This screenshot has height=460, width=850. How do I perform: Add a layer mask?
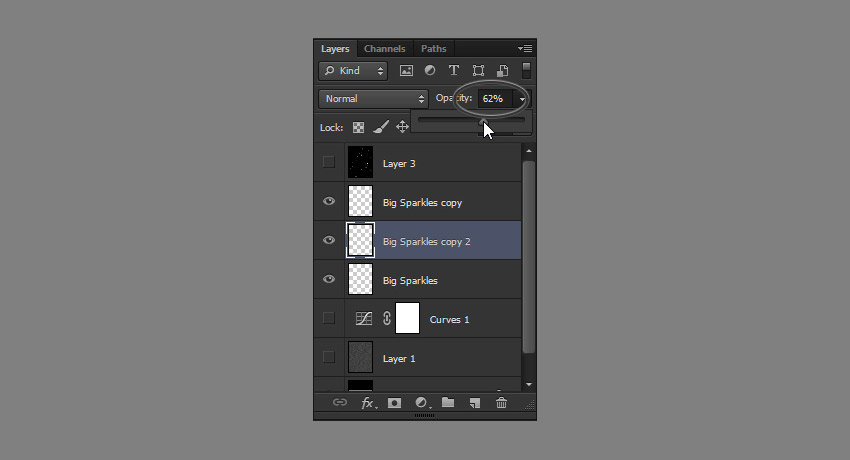tap(395, 403)
